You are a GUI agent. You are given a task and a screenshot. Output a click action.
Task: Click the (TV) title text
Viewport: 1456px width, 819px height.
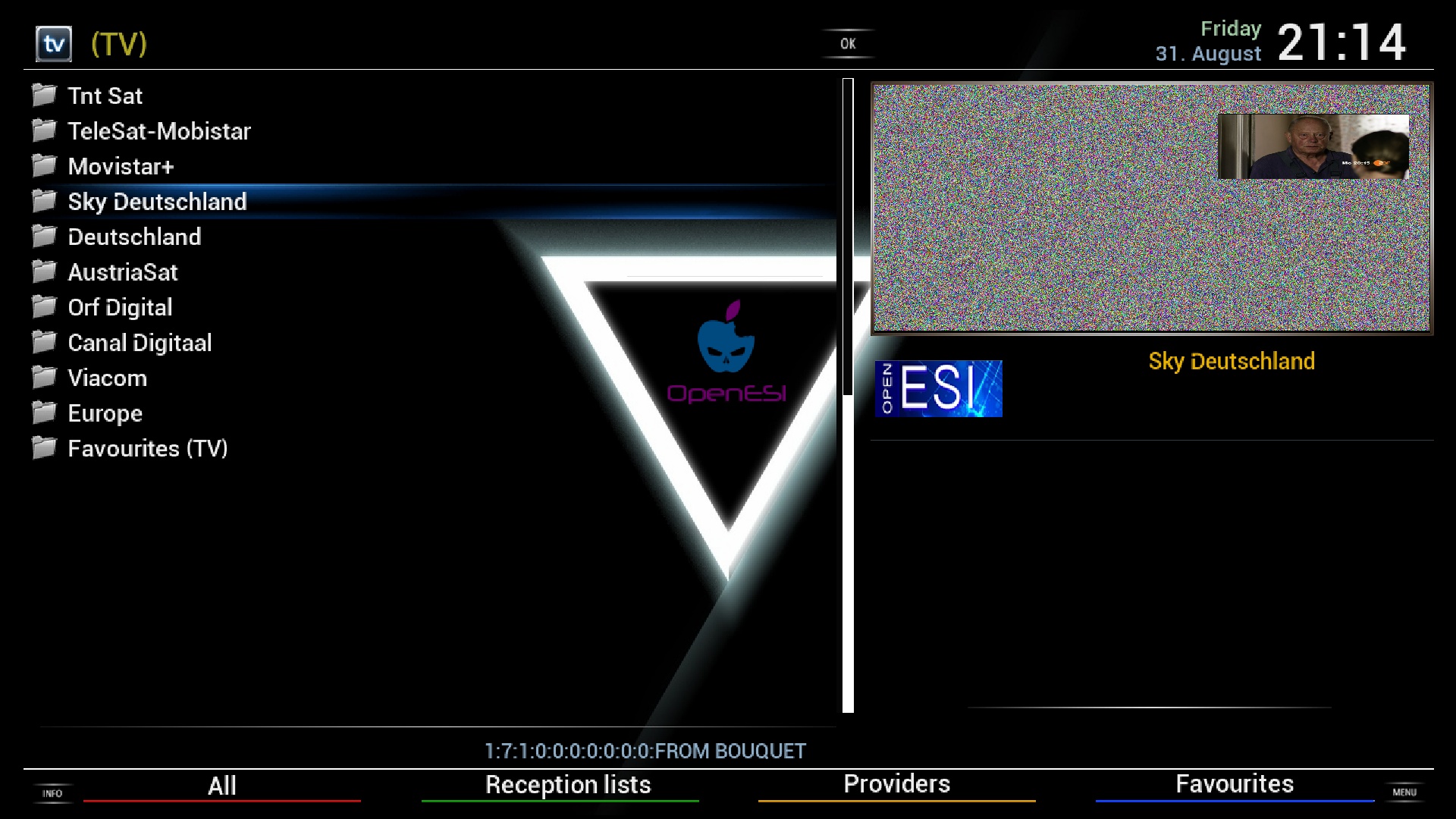point(119,44)
